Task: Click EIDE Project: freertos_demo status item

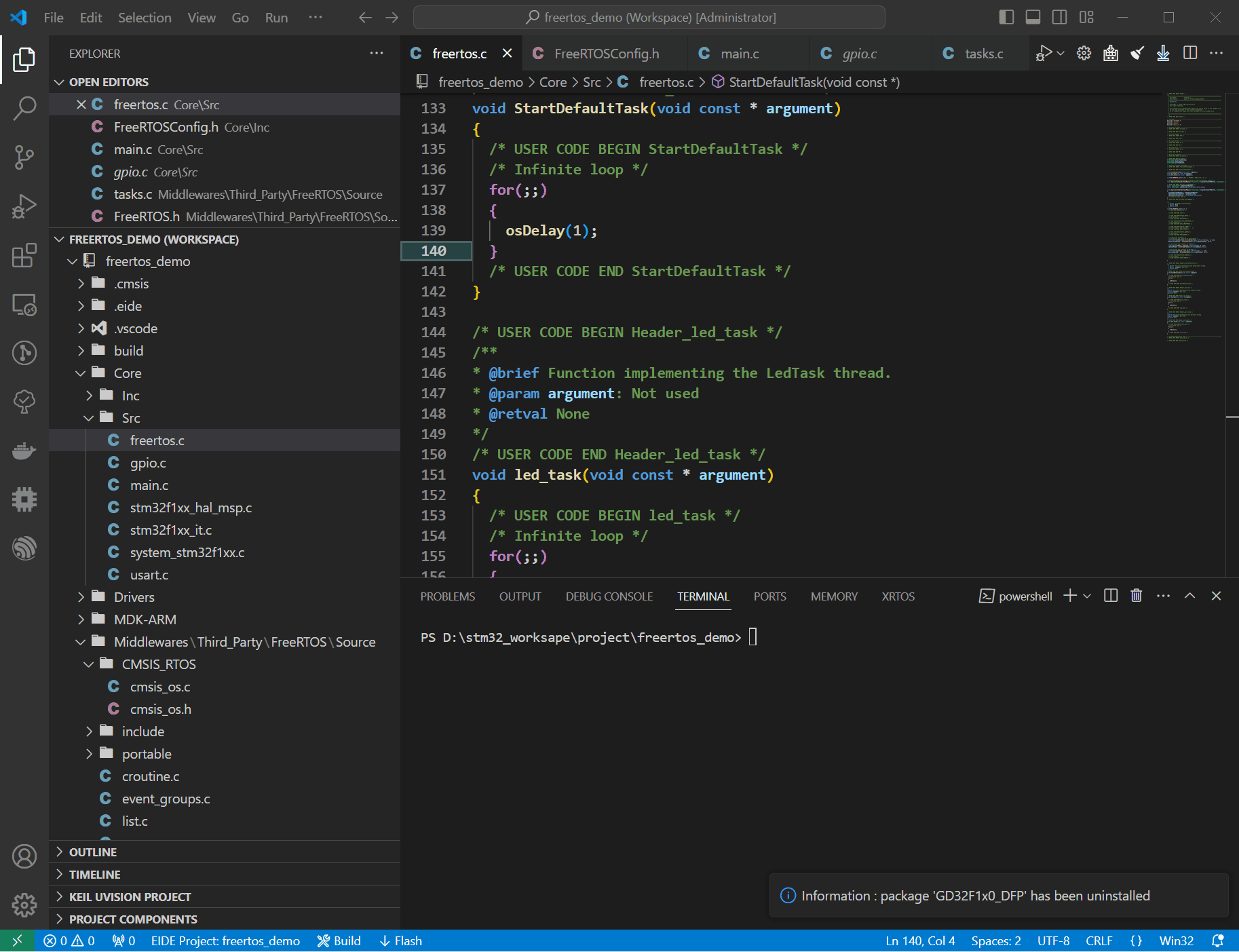Action: point(225,940)
